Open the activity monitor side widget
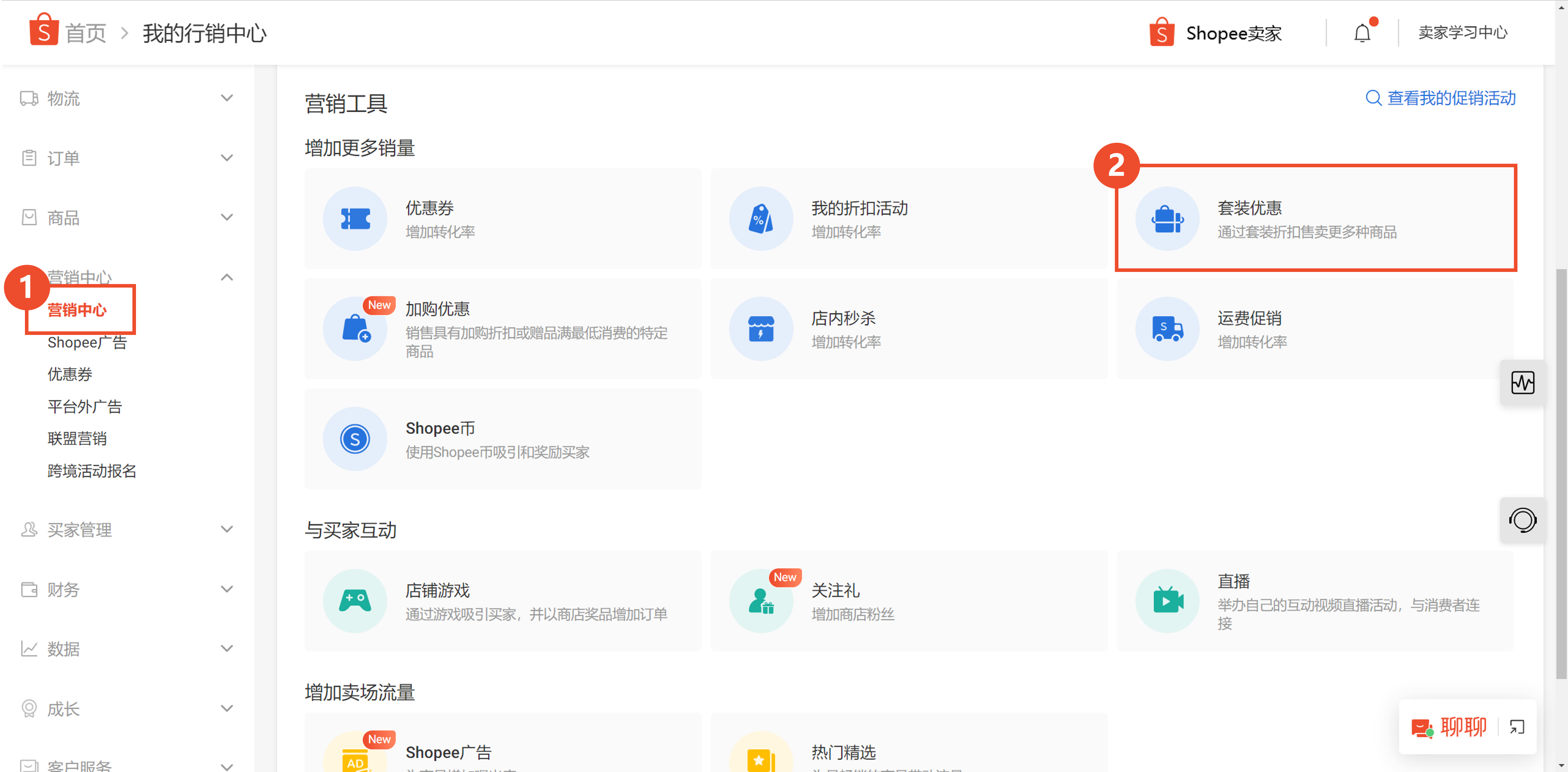1568x772 pixels. click(1522, 382)
